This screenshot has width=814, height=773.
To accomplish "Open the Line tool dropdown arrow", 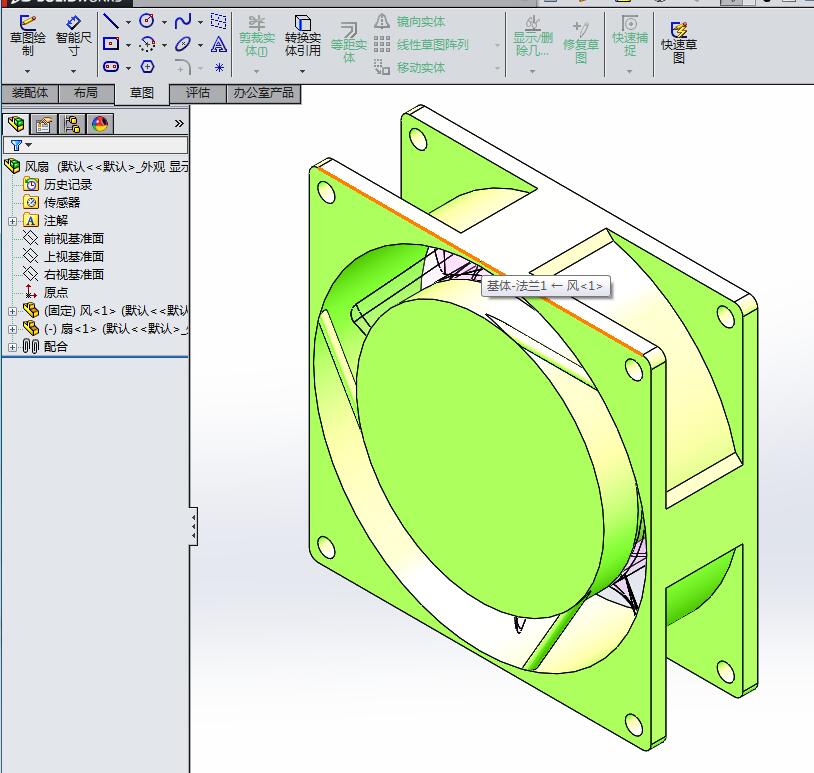I will (128, 22).
